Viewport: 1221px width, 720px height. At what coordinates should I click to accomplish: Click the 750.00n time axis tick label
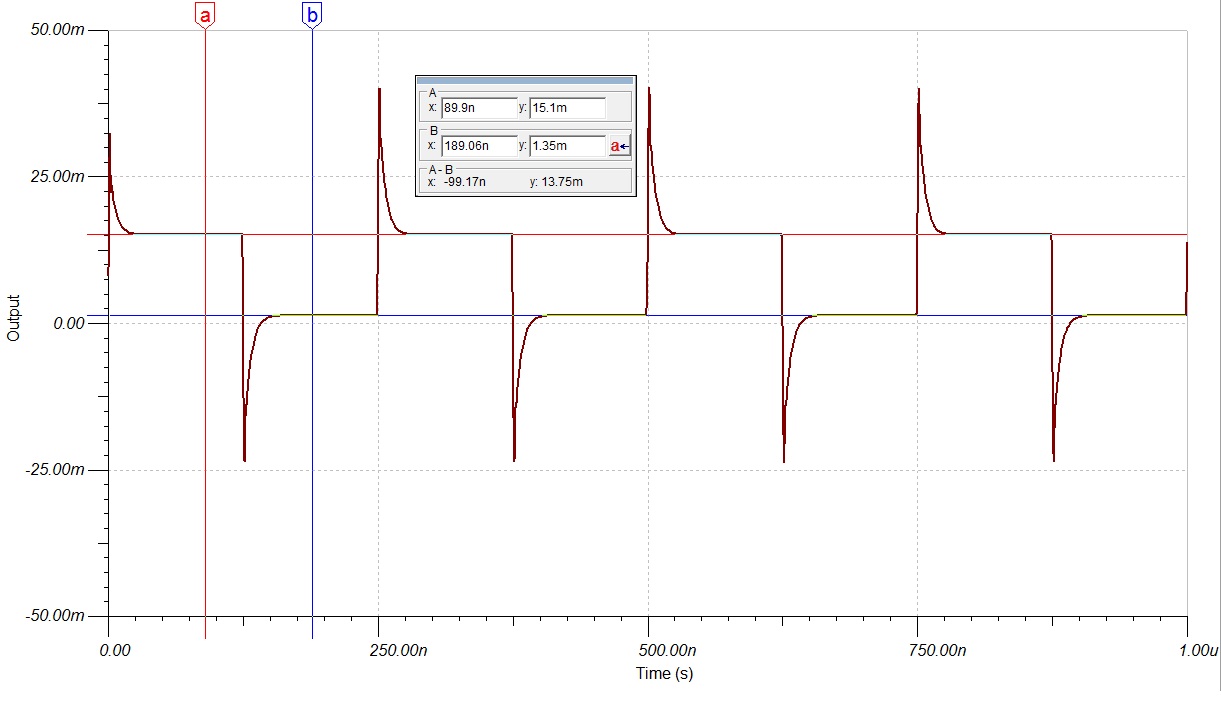tap(937, 650)
